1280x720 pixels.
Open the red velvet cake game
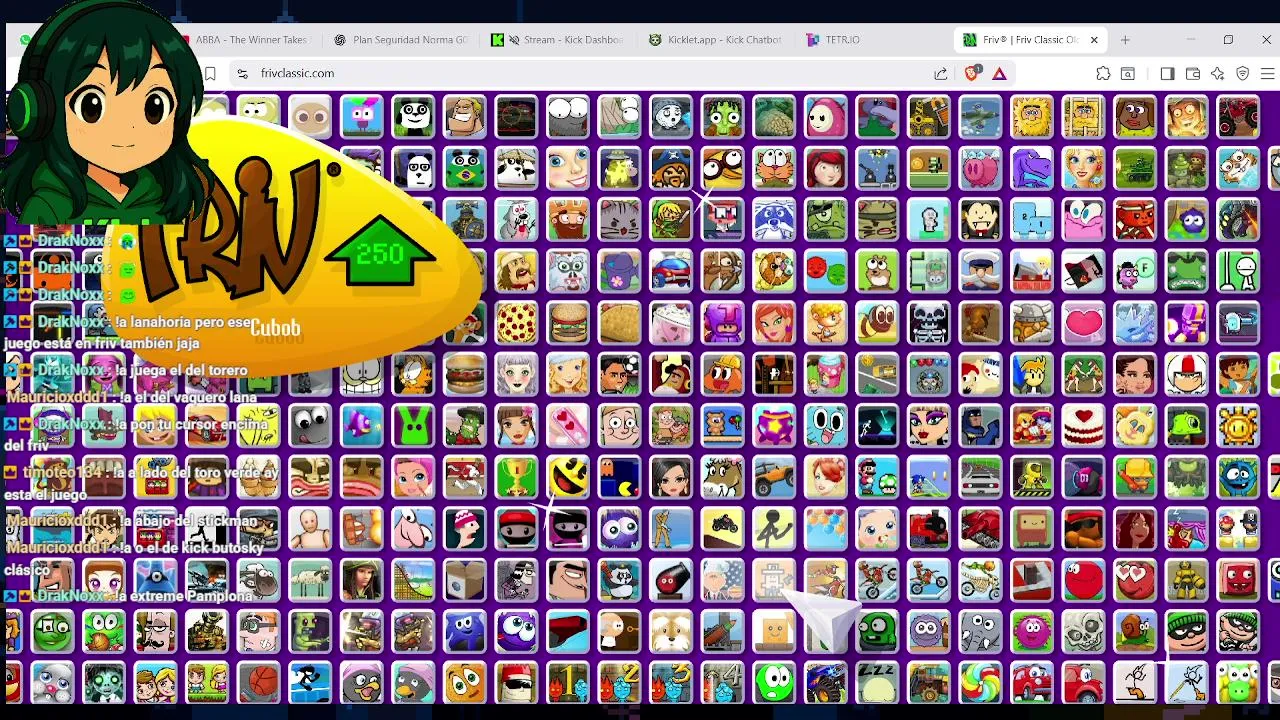[x=1083, y=425]
